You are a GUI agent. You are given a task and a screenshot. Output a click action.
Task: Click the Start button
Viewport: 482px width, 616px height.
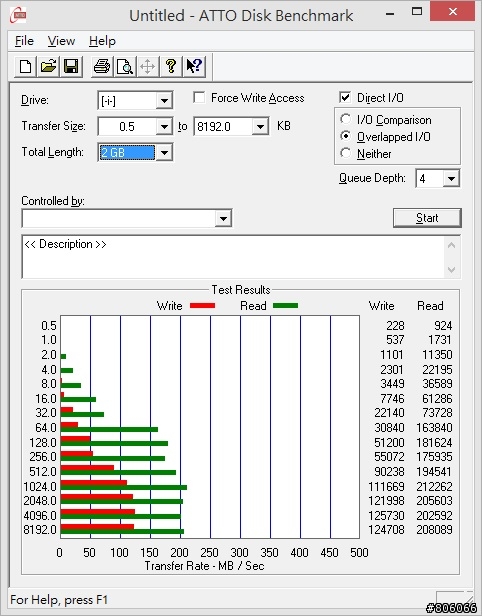click(427, 218)
